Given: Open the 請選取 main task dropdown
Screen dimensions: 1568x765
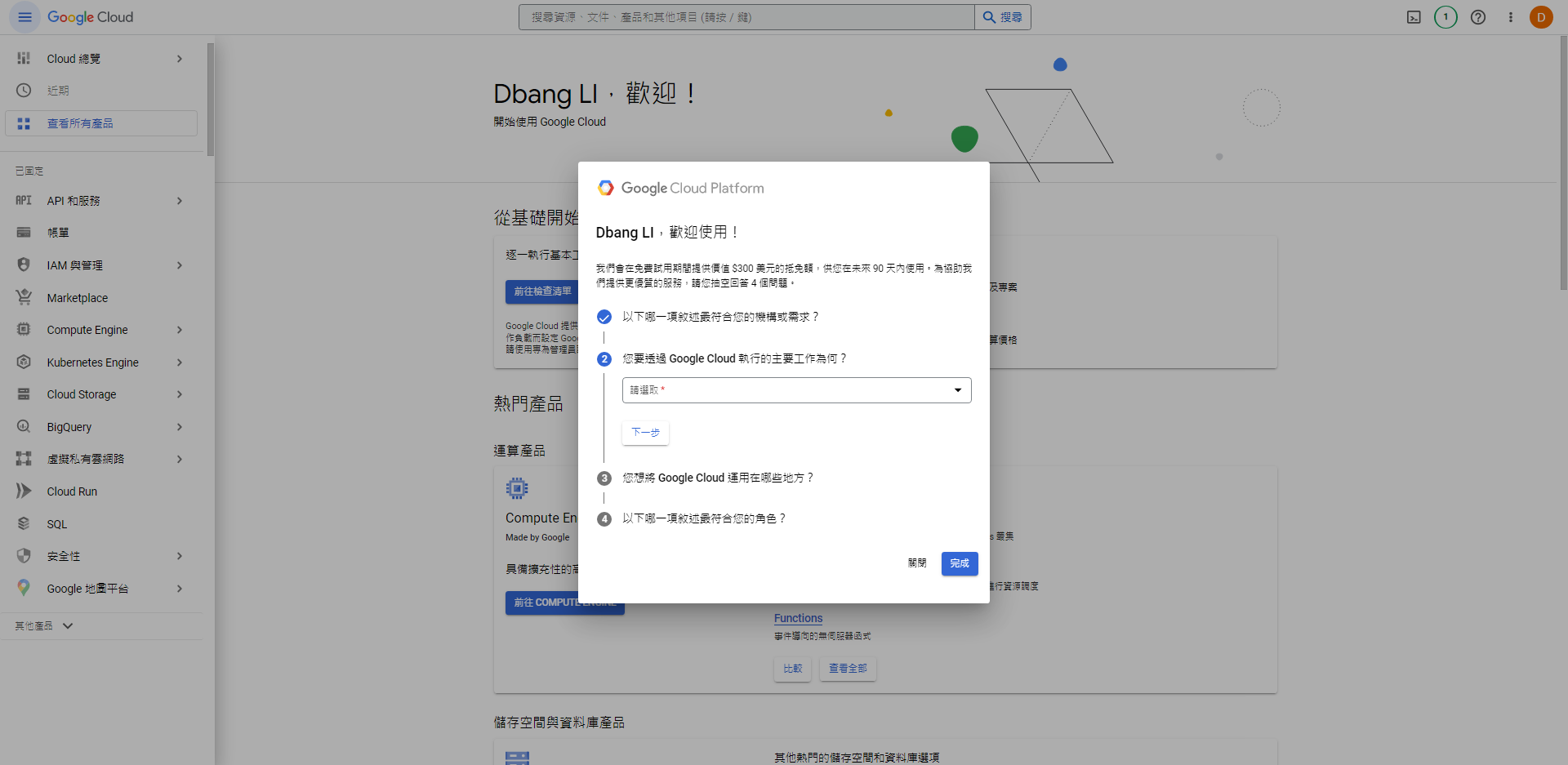Looking at the screenshot, I should coord(796,390).
